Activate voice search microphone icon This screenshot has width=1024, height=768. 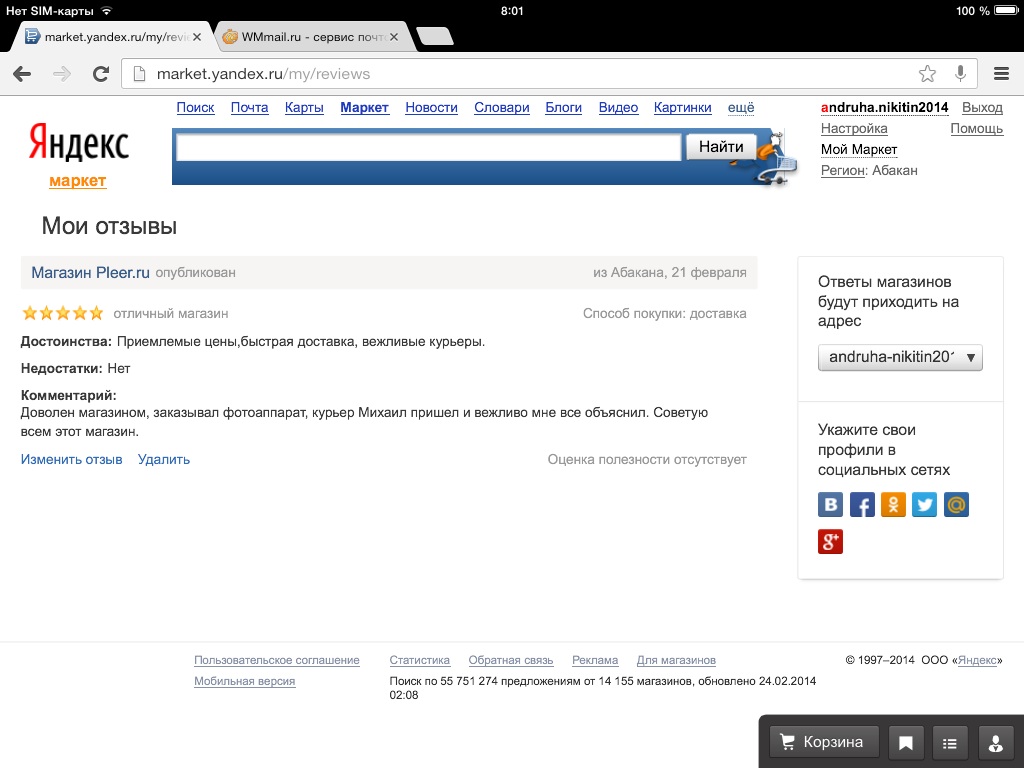[960, 74]
